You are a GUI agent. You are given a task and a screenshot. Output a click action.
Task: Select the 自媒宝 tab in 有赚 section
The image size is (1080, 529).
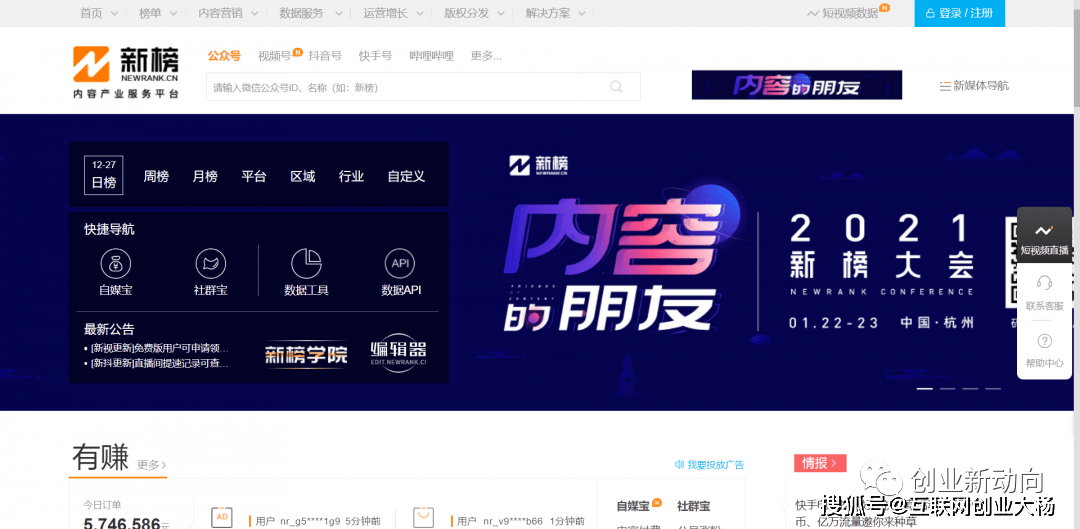pyautogui.click(x=633, y=506)
